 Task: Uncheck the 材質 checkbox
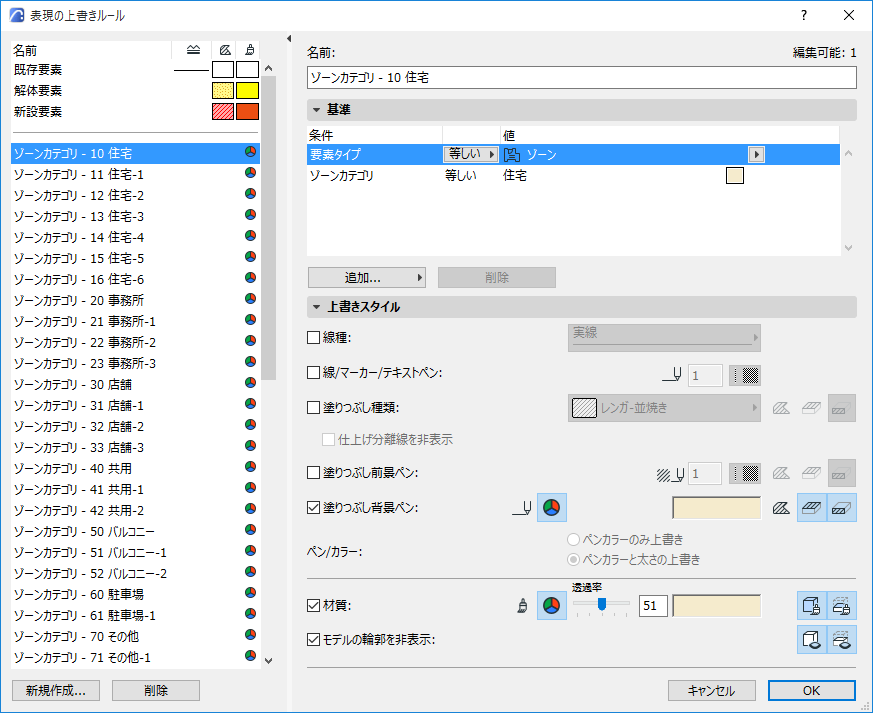coord(313,606)
